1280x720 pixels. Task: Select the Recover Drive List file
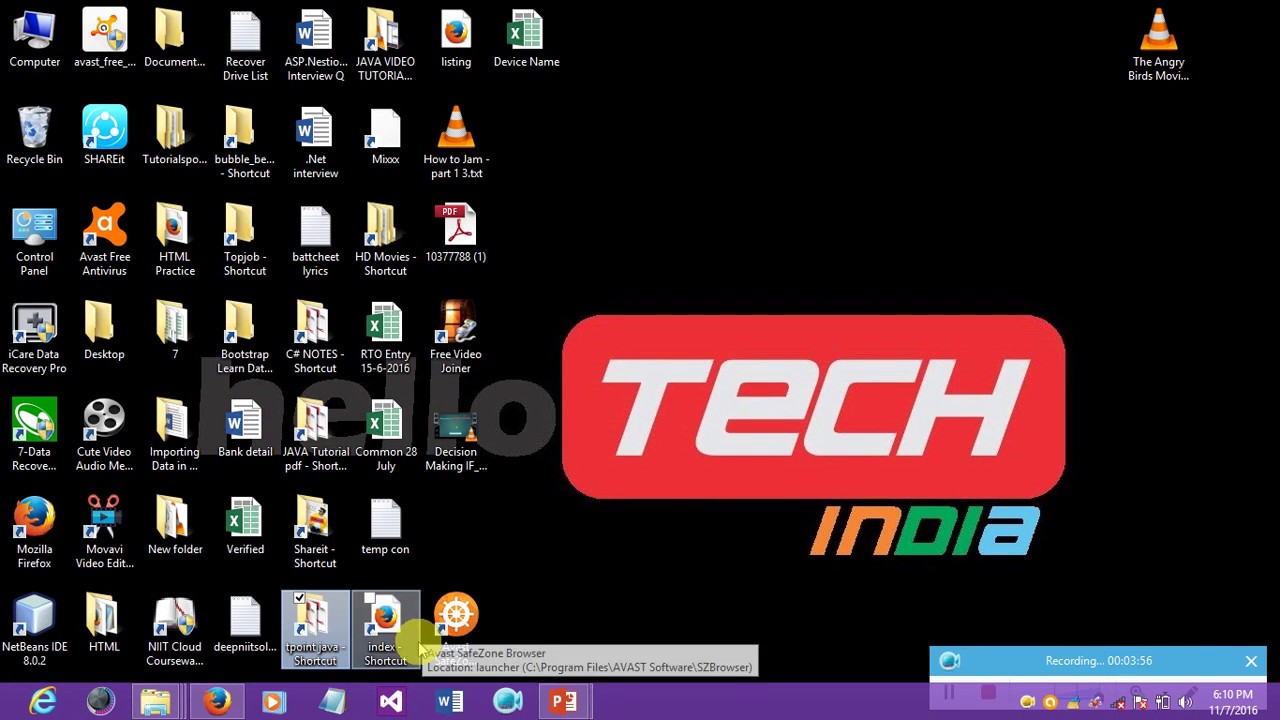pos(245,46)
